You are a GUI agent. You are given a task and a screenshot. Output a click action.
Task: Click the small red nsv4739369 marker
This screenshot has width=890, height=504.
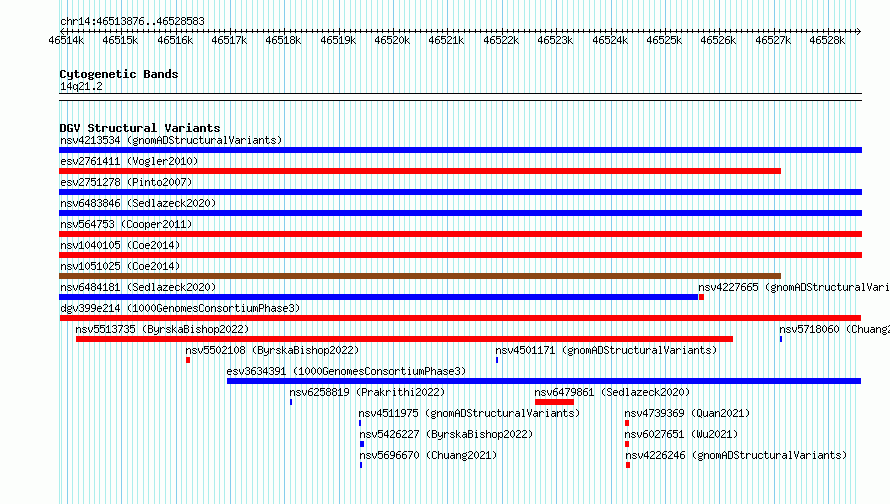coord(627,423)
